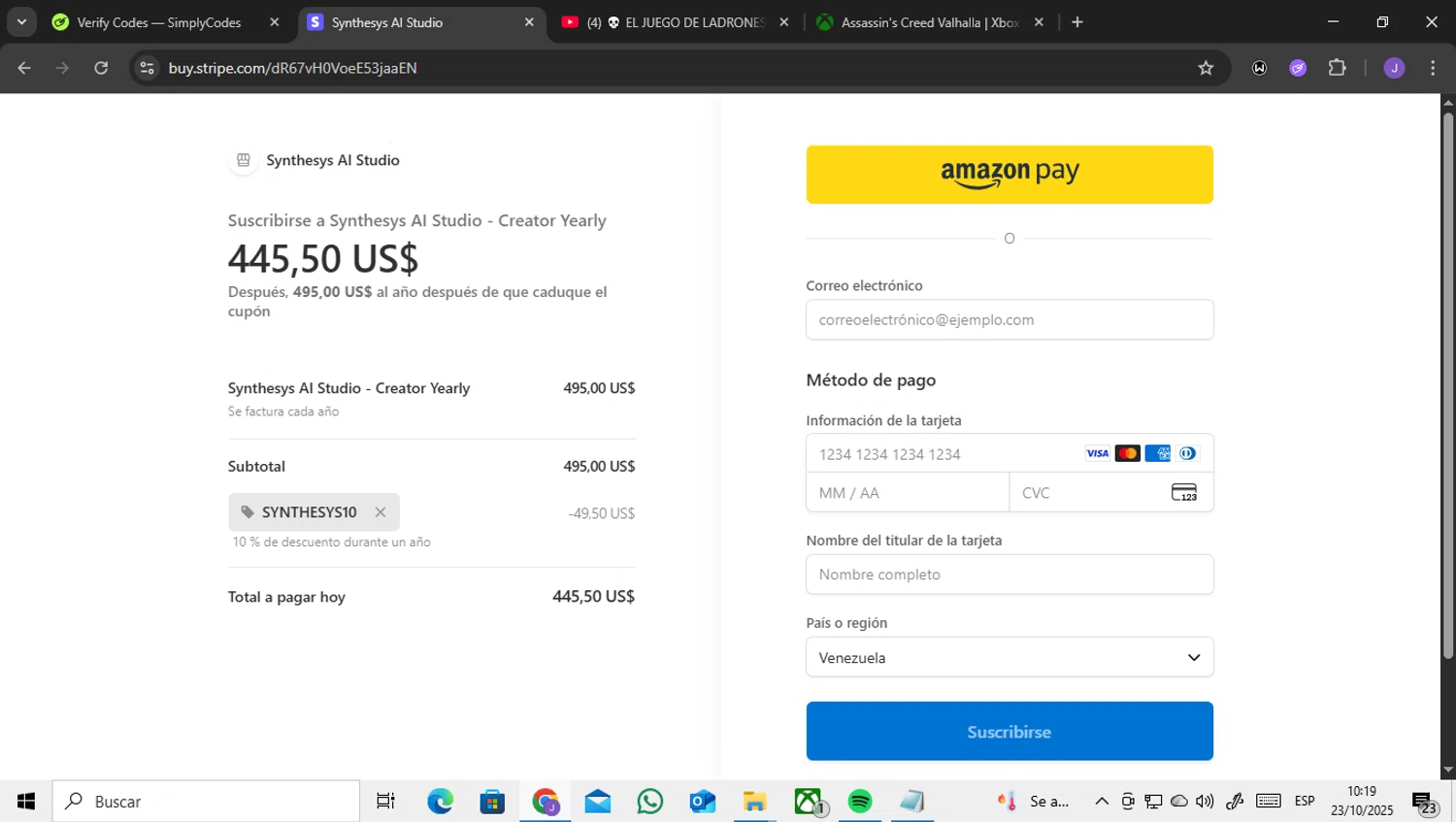
Task: Click the Nombre completo cardholder field
Action: click(x=1009, y=574)
